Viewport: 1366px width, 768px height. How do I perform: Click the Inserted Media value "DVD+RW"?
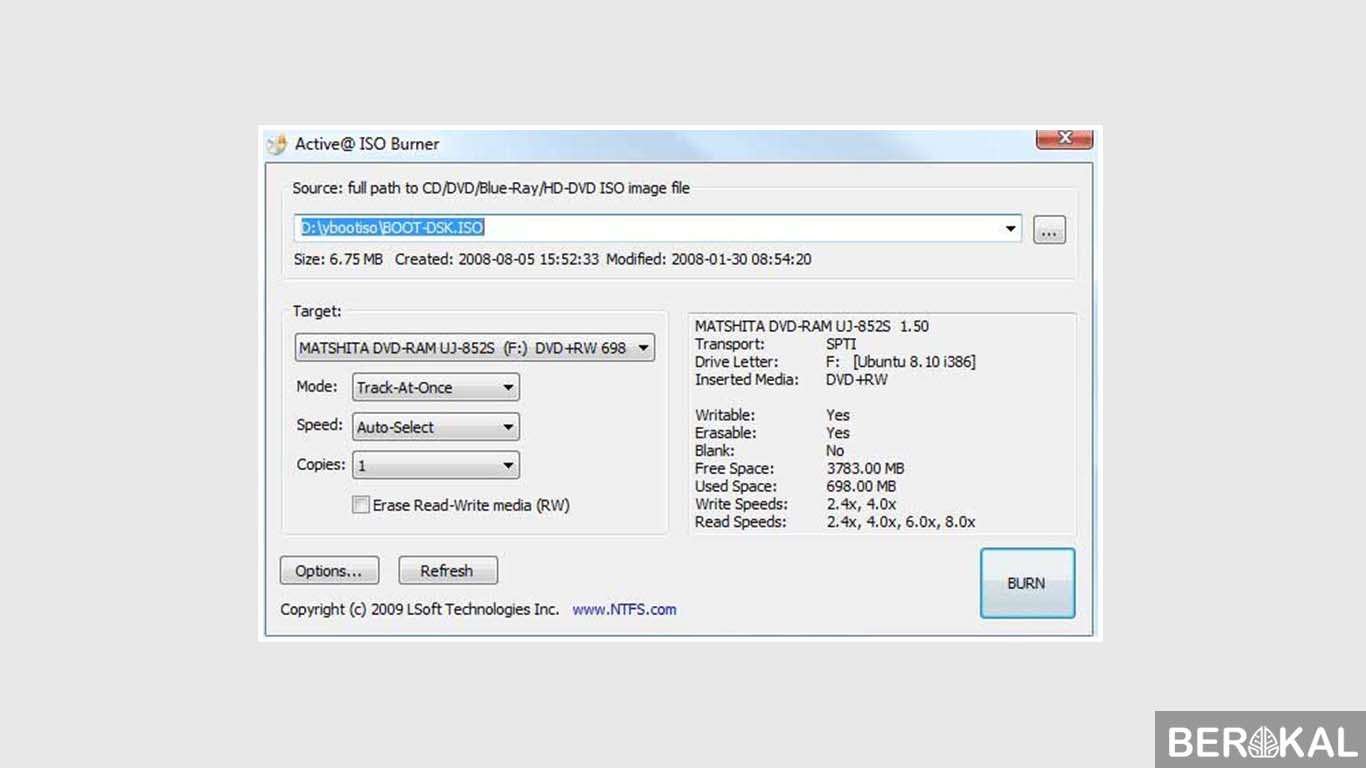(857, 380)
